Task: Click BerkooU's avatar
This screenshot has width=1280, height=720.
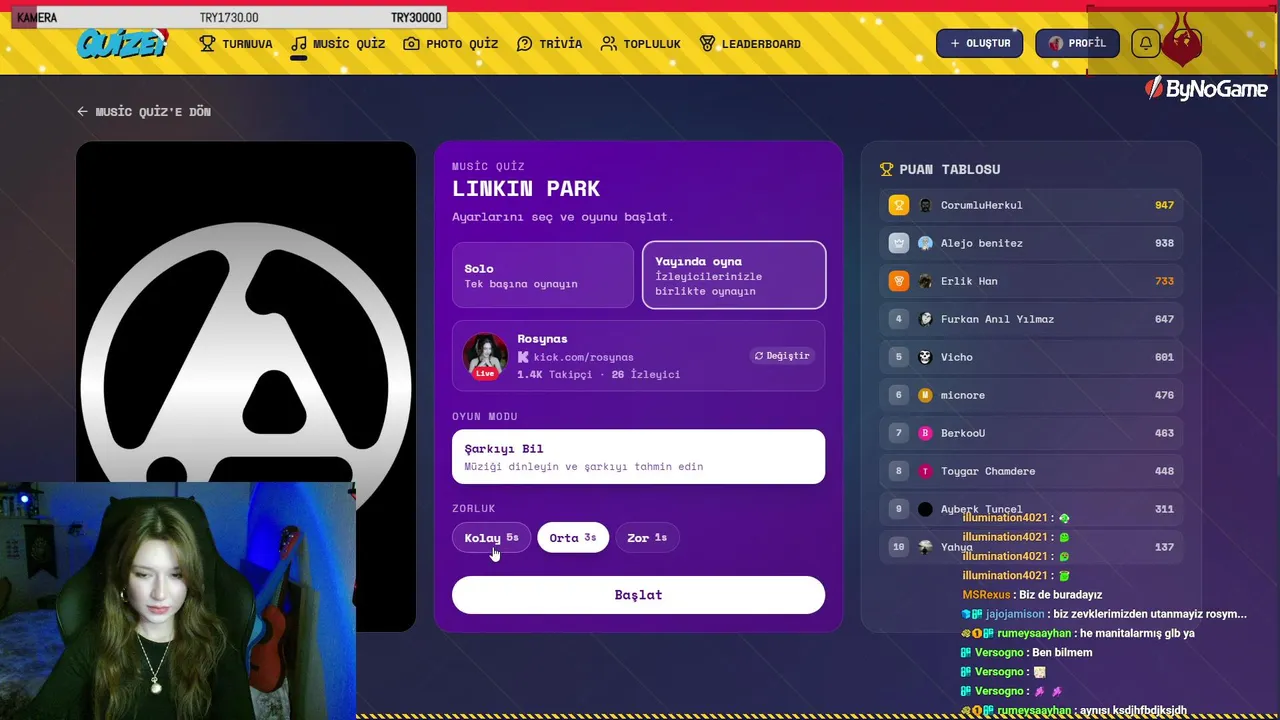Action: pos(925,433)
